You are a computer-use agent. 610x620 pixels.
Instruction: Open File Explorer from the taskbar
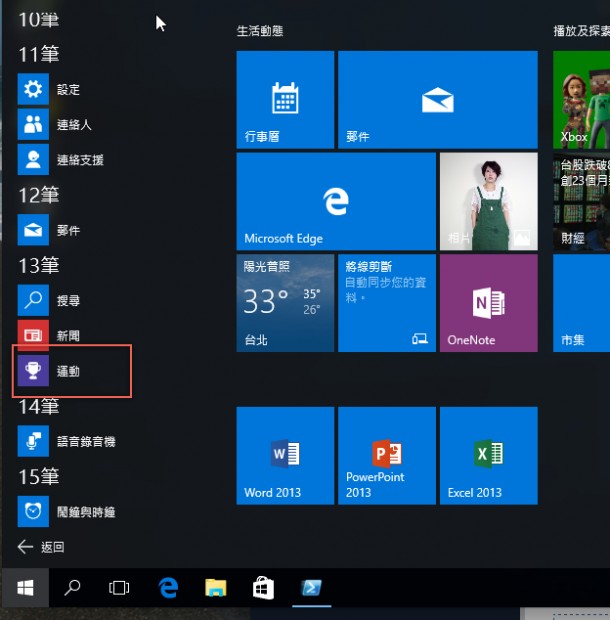click(216, 588)
